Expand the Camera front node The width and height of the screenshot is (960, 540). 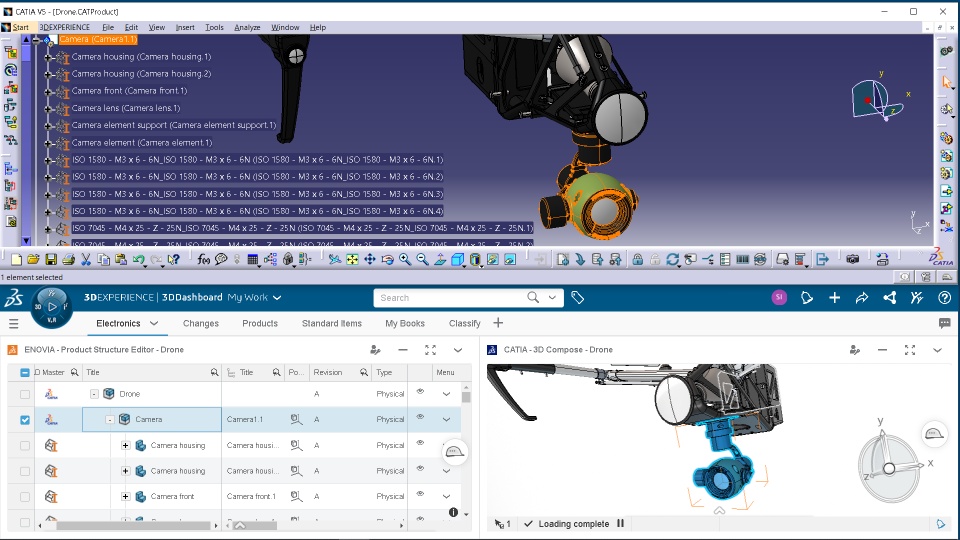pyautogui.click(x=126, y=497)
